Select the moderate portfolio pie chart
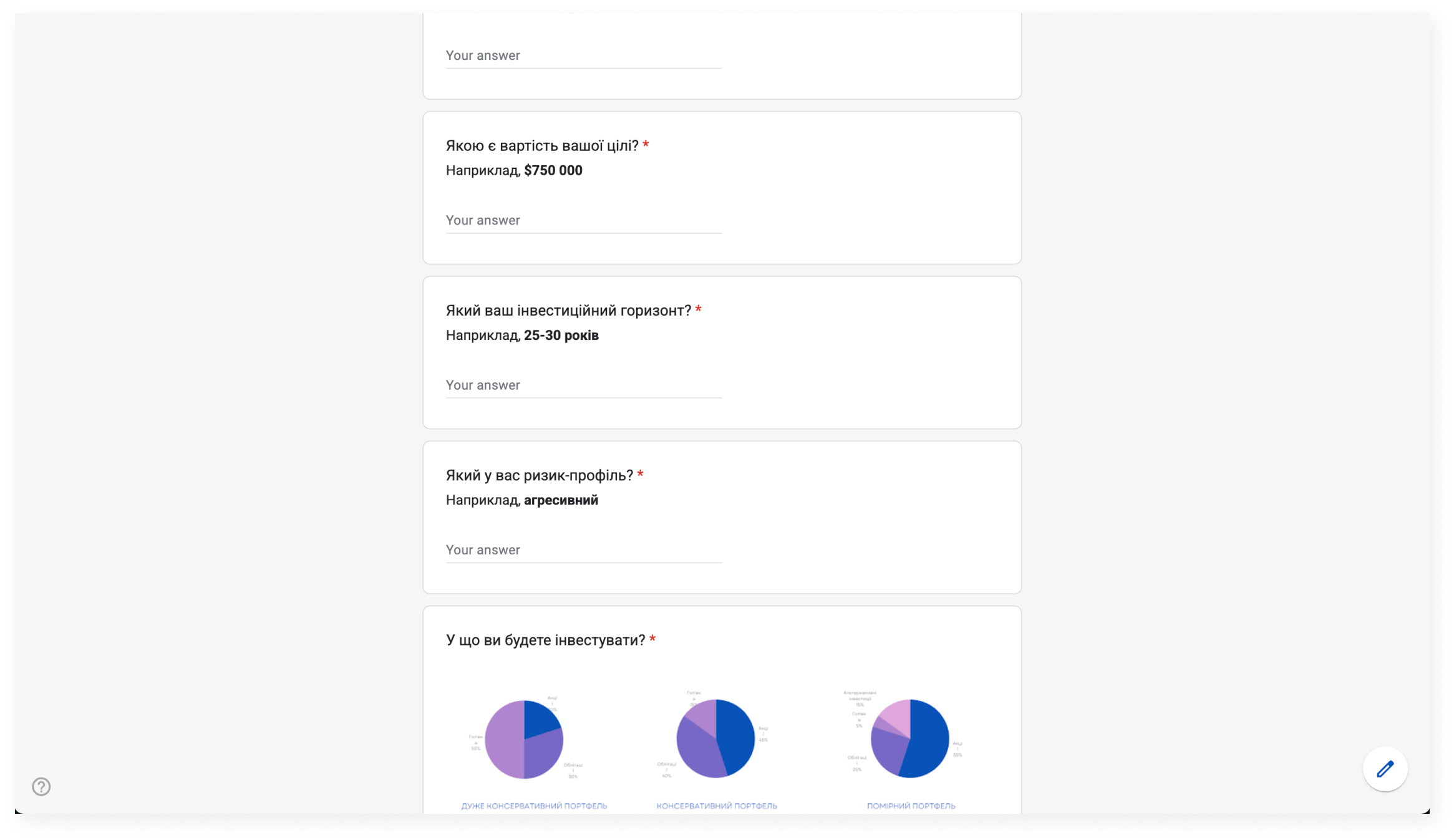 click(x=910, y=739)
